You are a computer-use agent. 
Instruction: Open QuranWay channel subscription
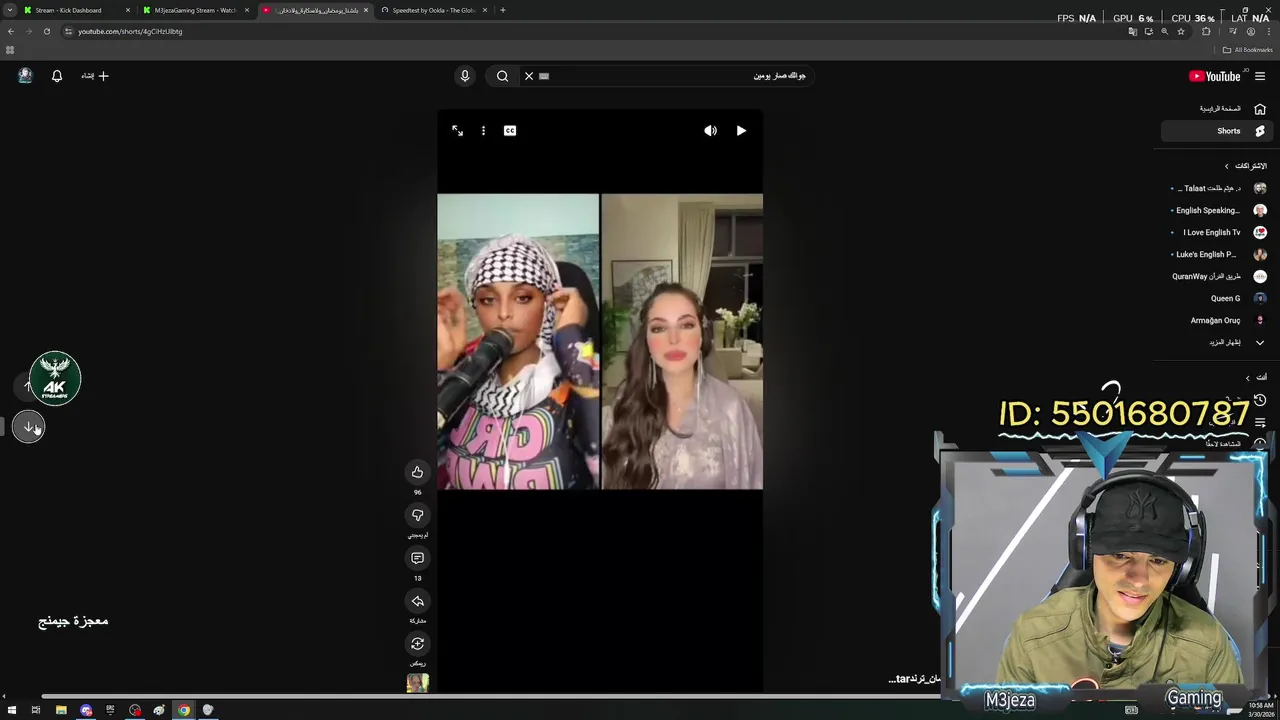tap(1216, 276)
